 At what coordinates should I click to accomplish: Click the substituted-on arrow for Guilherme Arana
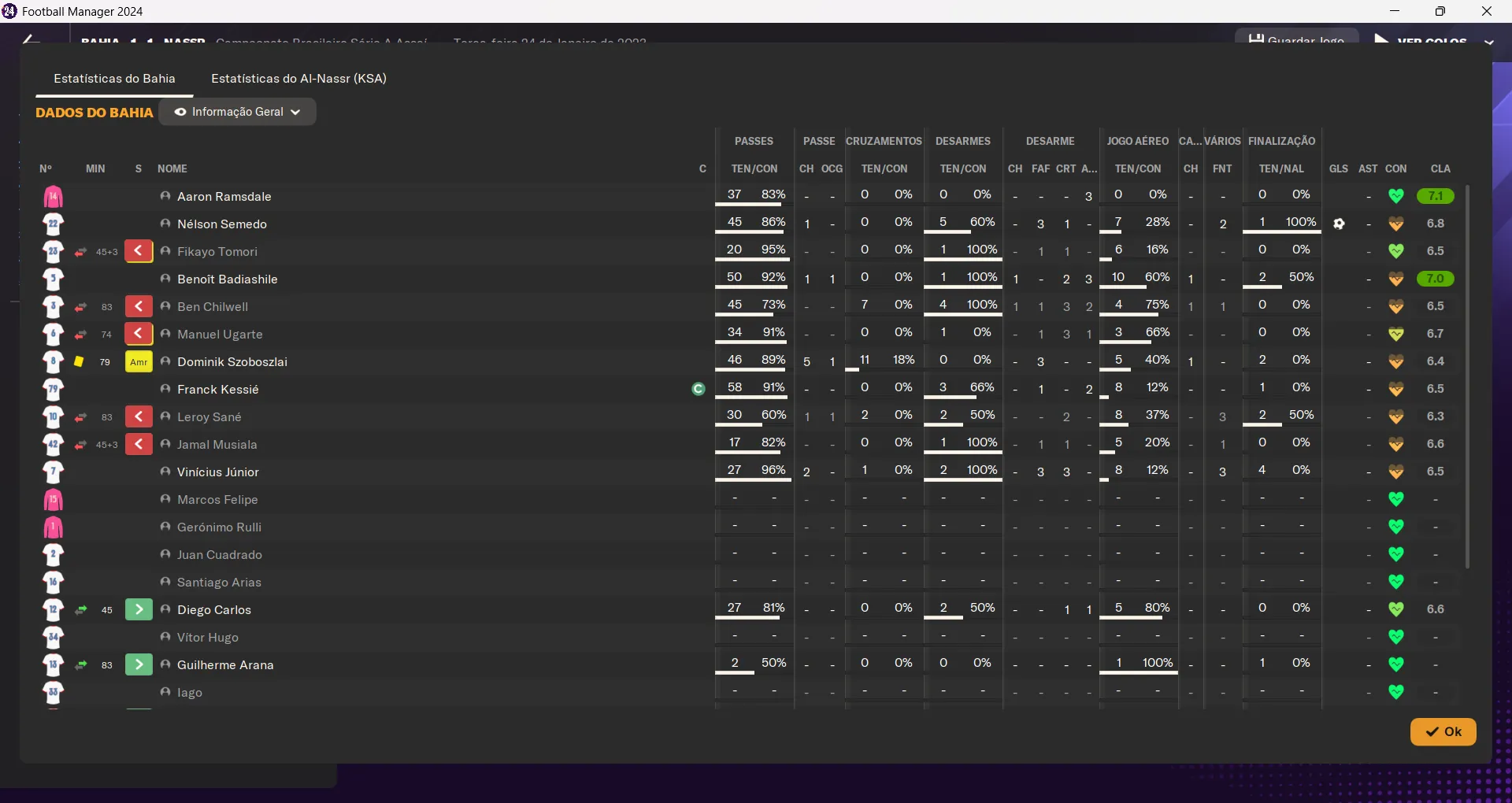tap(139, 665)
